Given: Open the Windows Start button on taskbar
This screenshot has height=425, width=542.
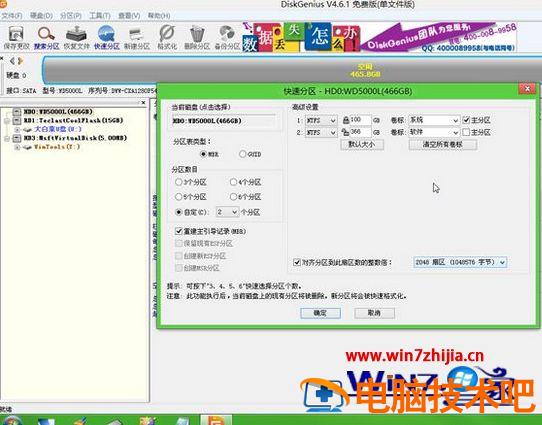Looking at the screenshot, I should click(x=11, y=421).
